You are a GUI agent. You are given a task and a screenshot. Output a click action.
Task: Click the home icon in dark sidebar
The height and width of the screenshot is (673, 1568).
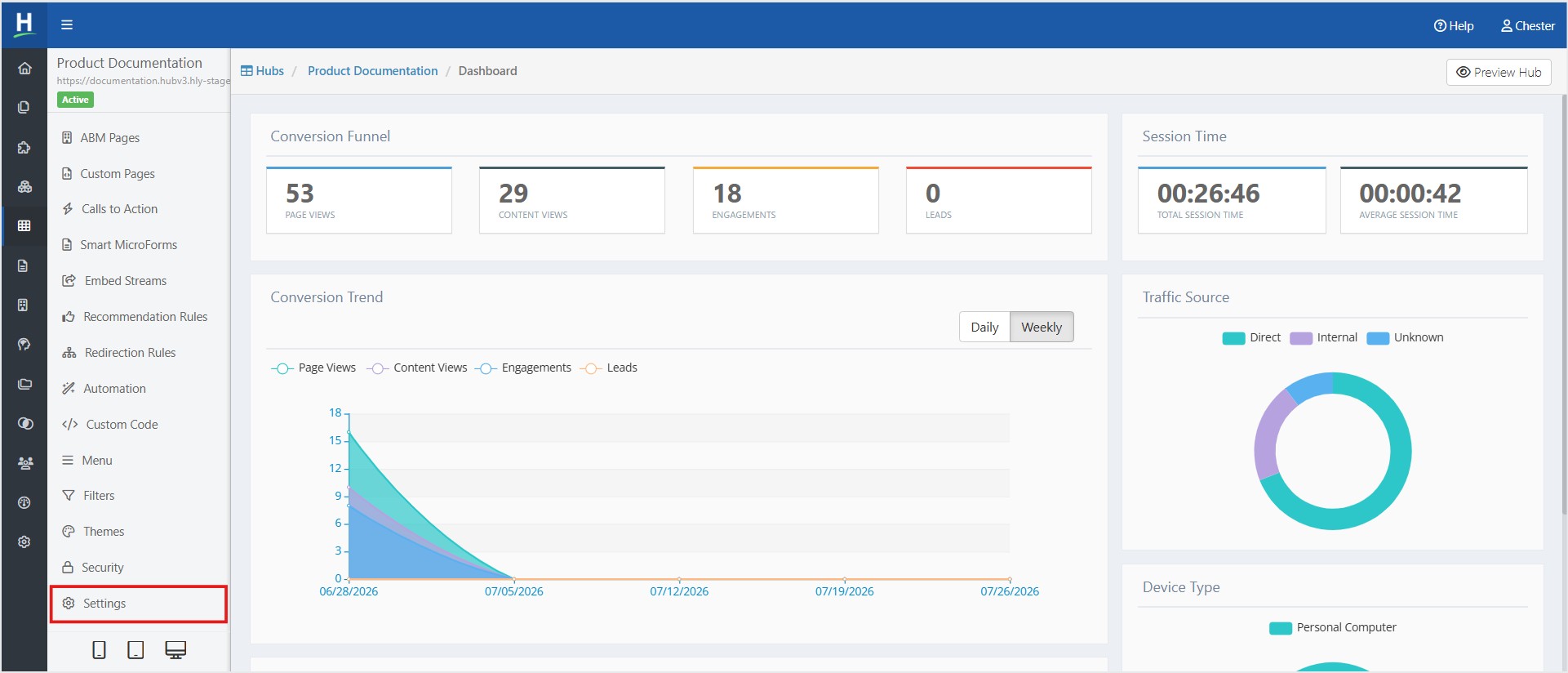point(24,69)
